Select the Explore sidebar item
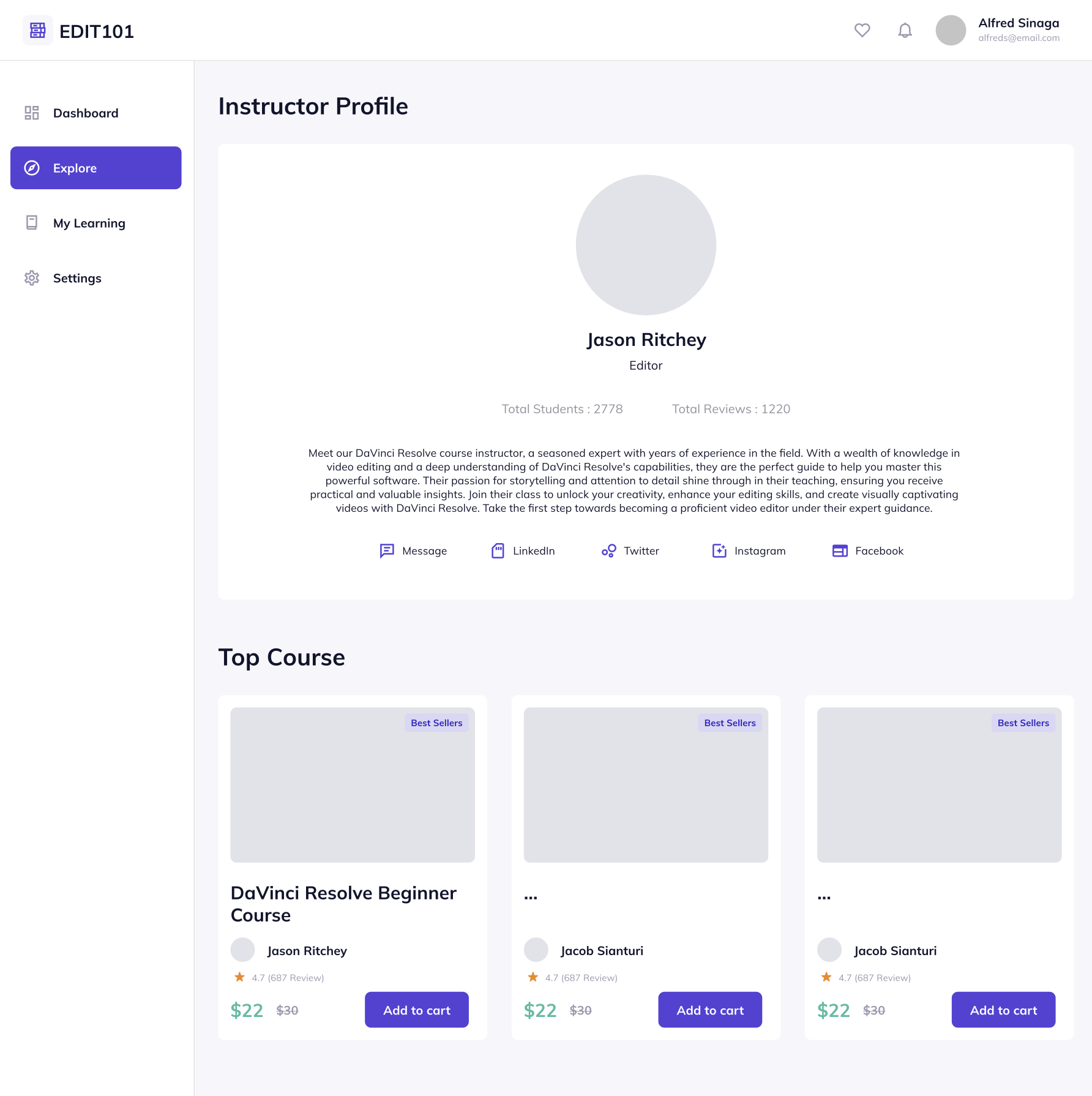Image resolution: width=1092 pixels, height=1096 pixels. tap(96, 168)
